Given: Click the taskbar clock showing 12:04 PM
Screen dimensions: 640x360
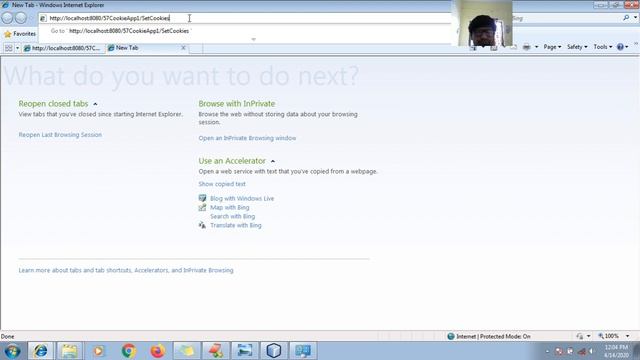Looking at the screenshot, I should coord(616,351).
